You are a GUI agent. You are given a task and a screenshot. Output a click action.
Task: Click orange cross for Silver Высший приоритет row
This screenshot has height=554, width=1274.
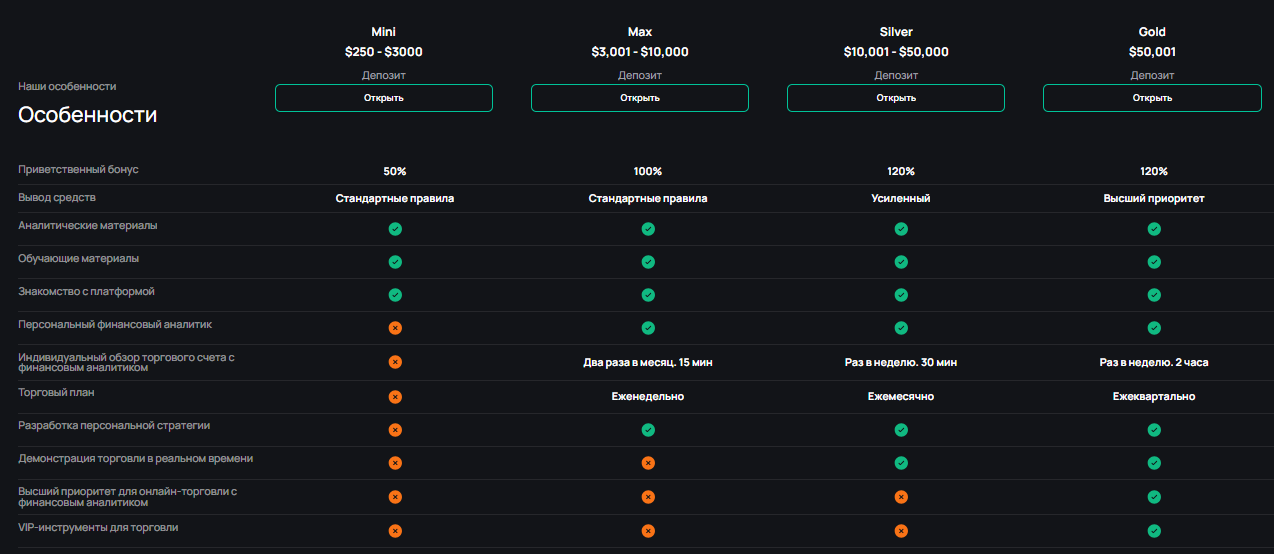pos(901,497)
